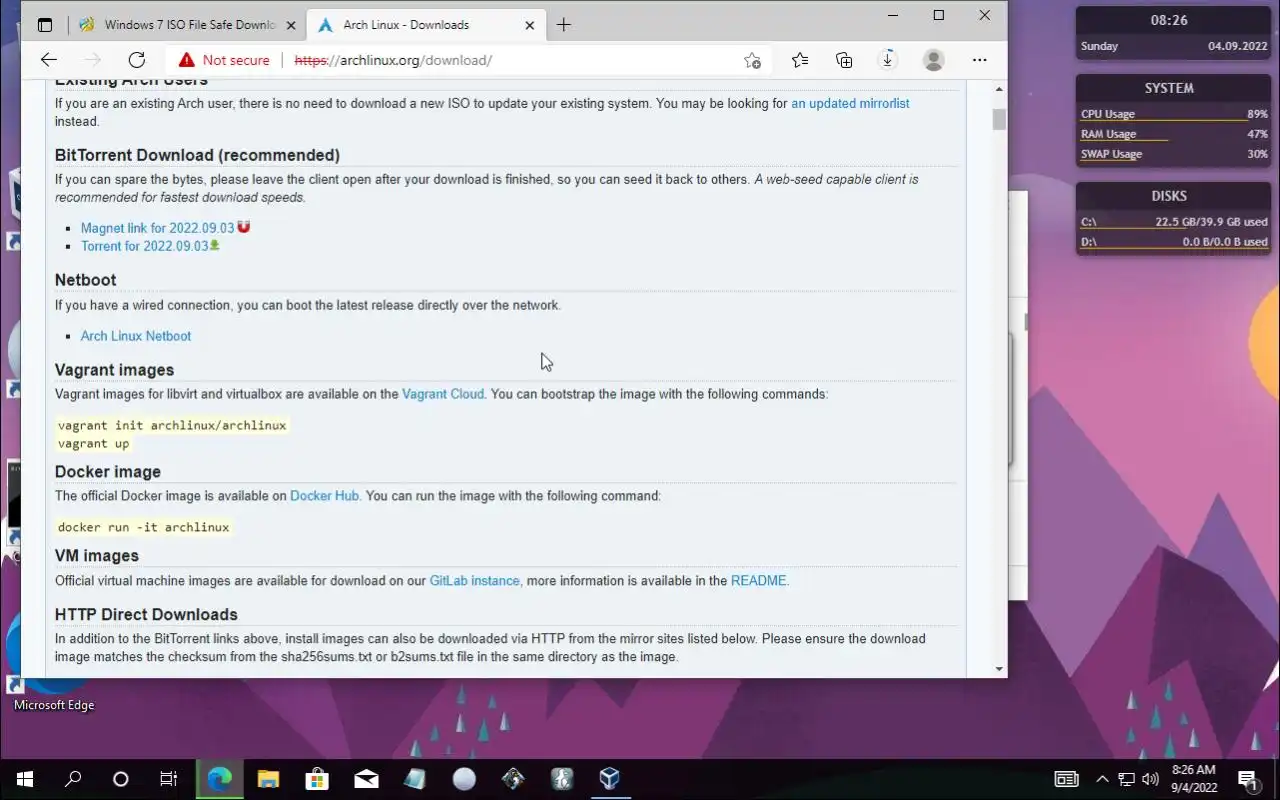This screenshot has width=1280, height=800.
Task: Click the 'docker run -it archlinux' command
Action: 143,527
